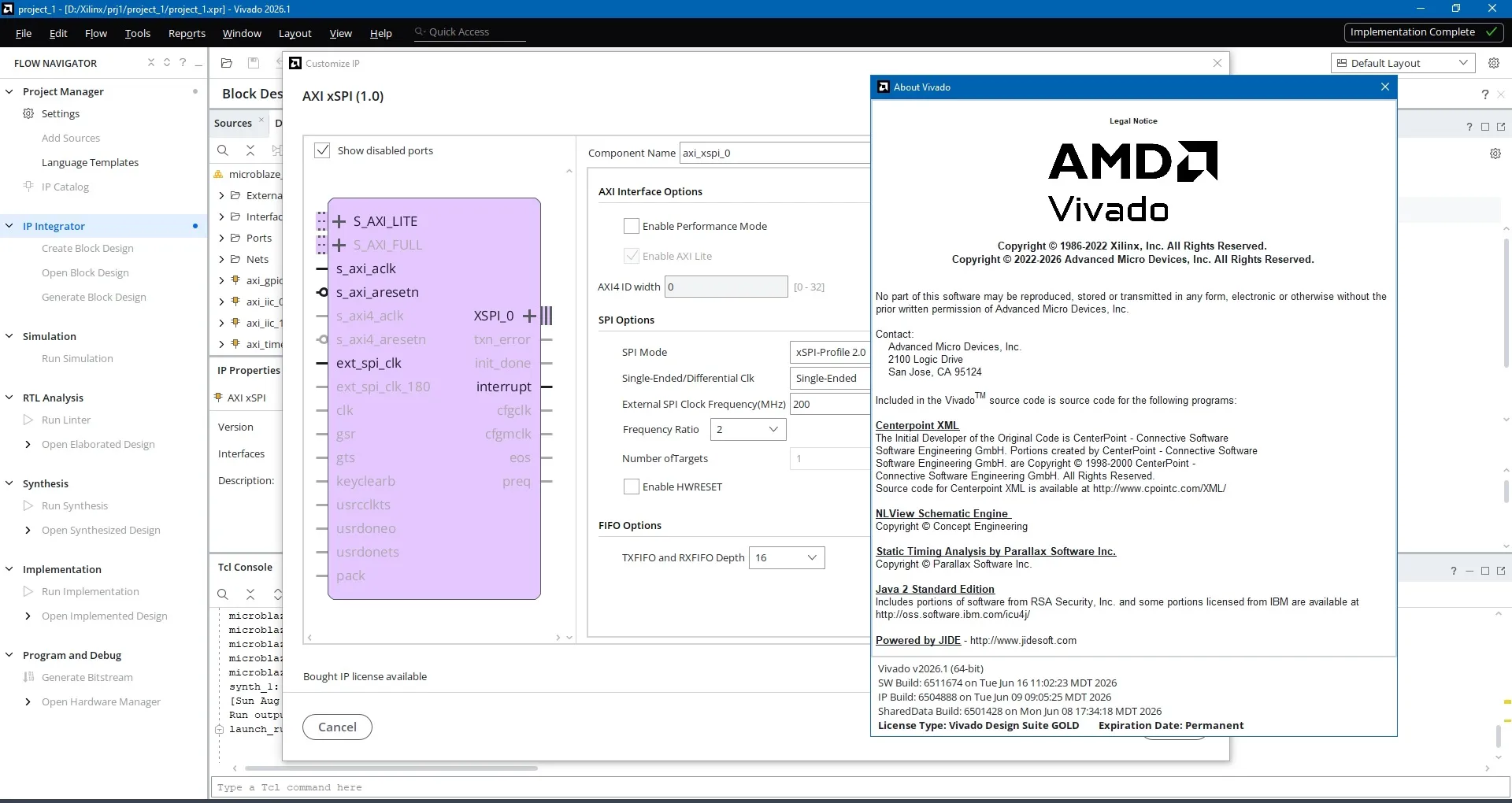The image size is (1512, 803).
Task: Expand Open Hardware Manager item
Action: pos(28,701)
